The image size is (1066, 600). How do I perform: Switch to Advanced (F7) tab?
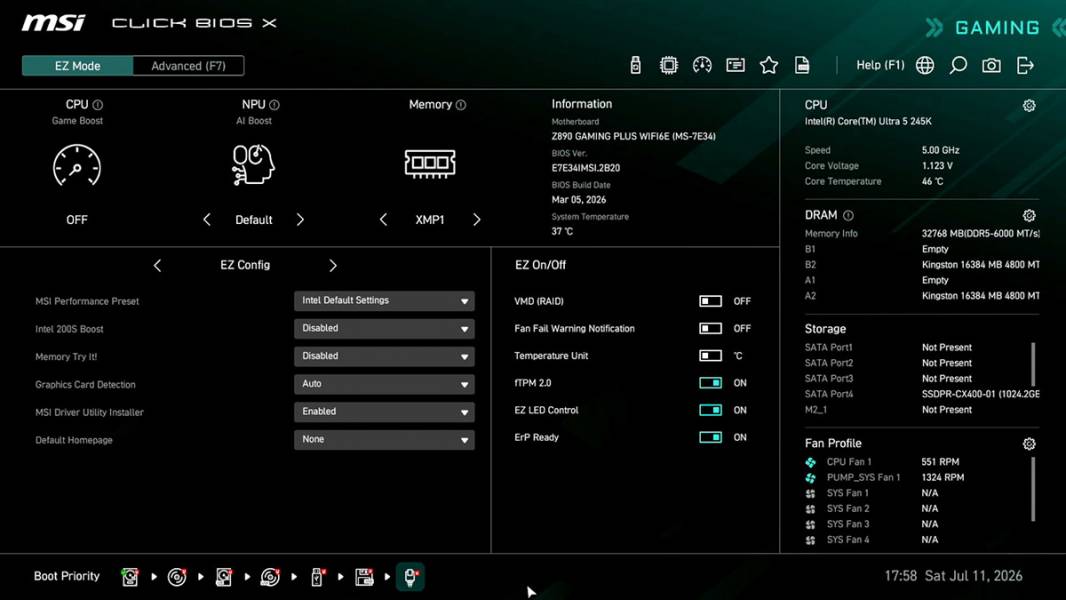tap(188, 66)
